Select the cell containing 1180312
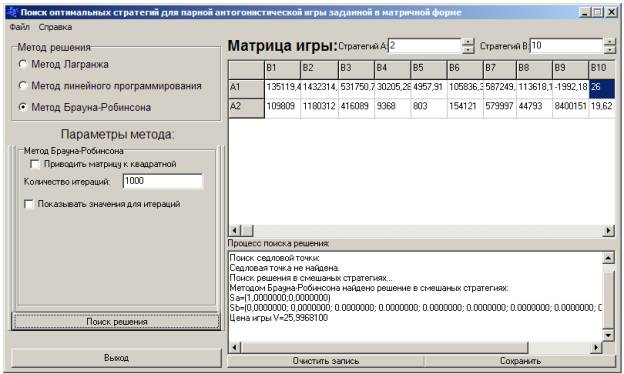Image resolution: width=624 pixels, height=374 pixels. [320, 108]
